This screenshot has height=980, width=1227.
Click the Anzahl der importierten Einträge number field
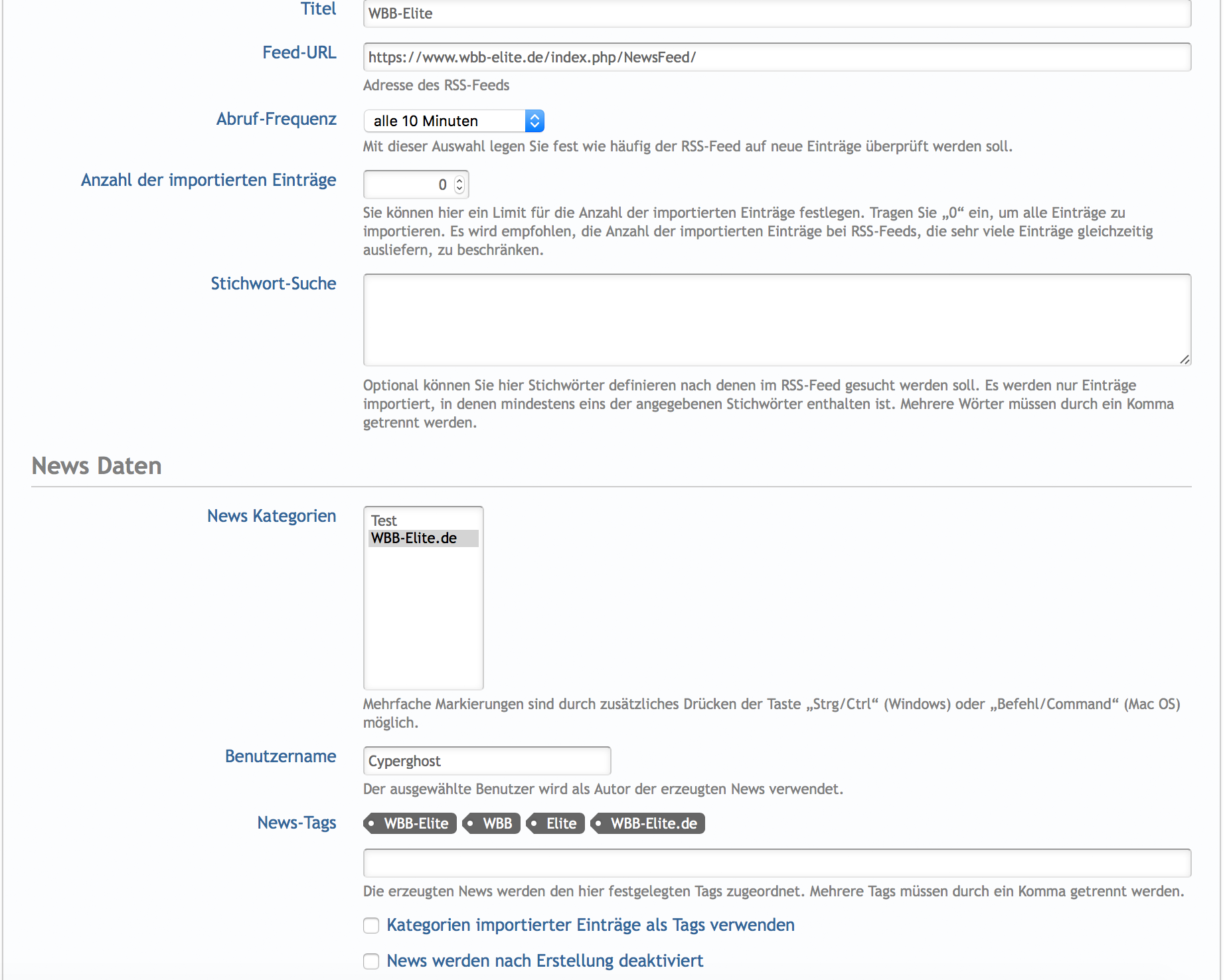pos(408,185)
